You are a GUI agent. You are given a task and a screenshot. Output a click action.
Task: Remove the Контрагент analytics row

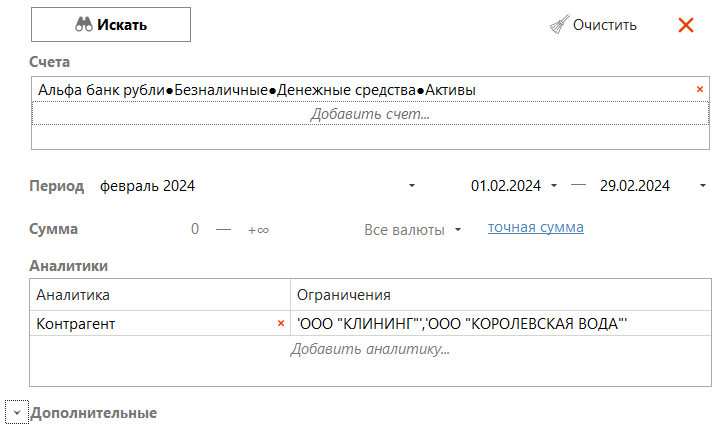280,324
